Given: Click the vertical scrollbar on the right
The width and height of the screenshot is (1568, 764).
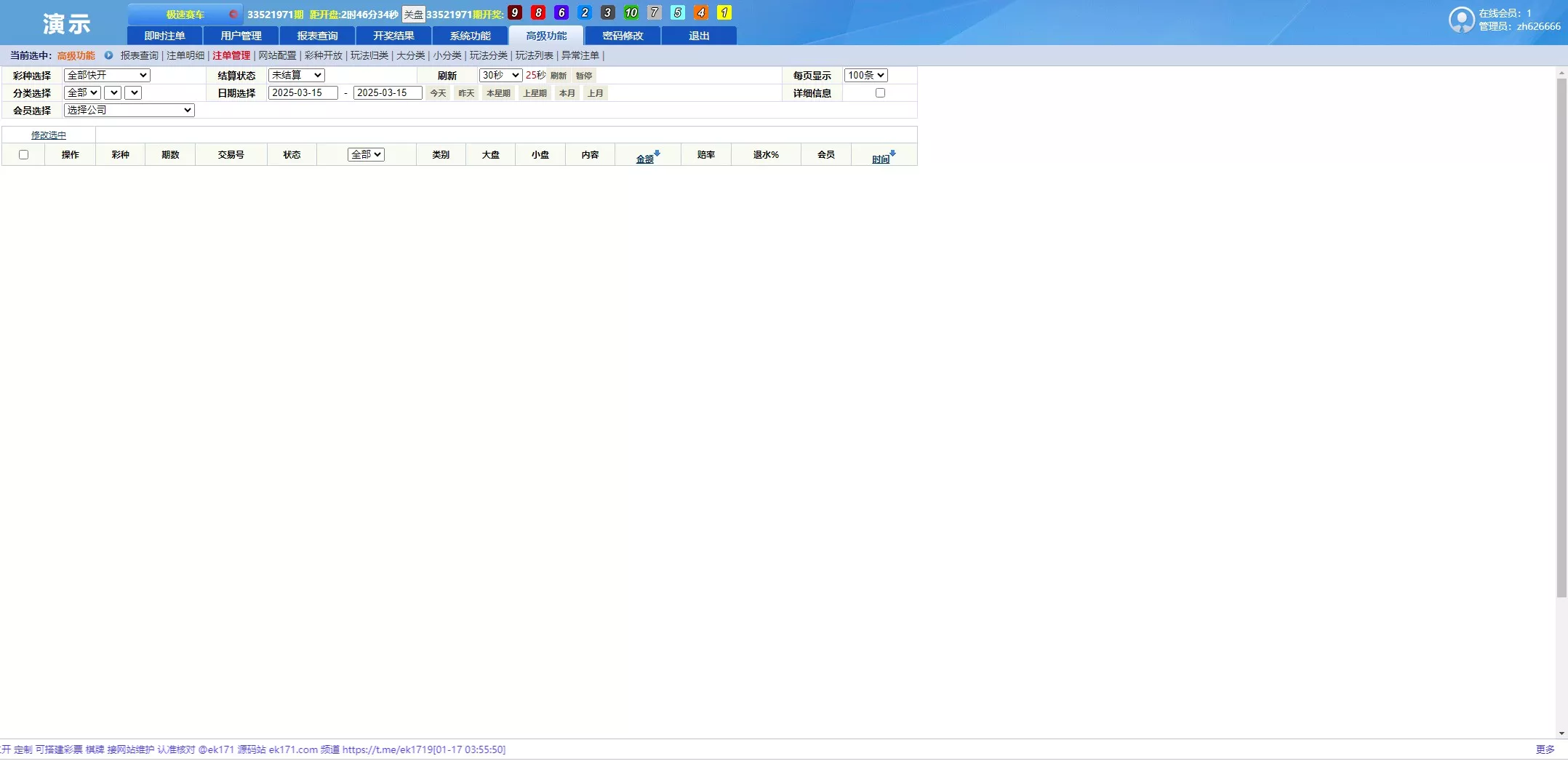Looking at the screenshot, I should (x=1561, y=335).
